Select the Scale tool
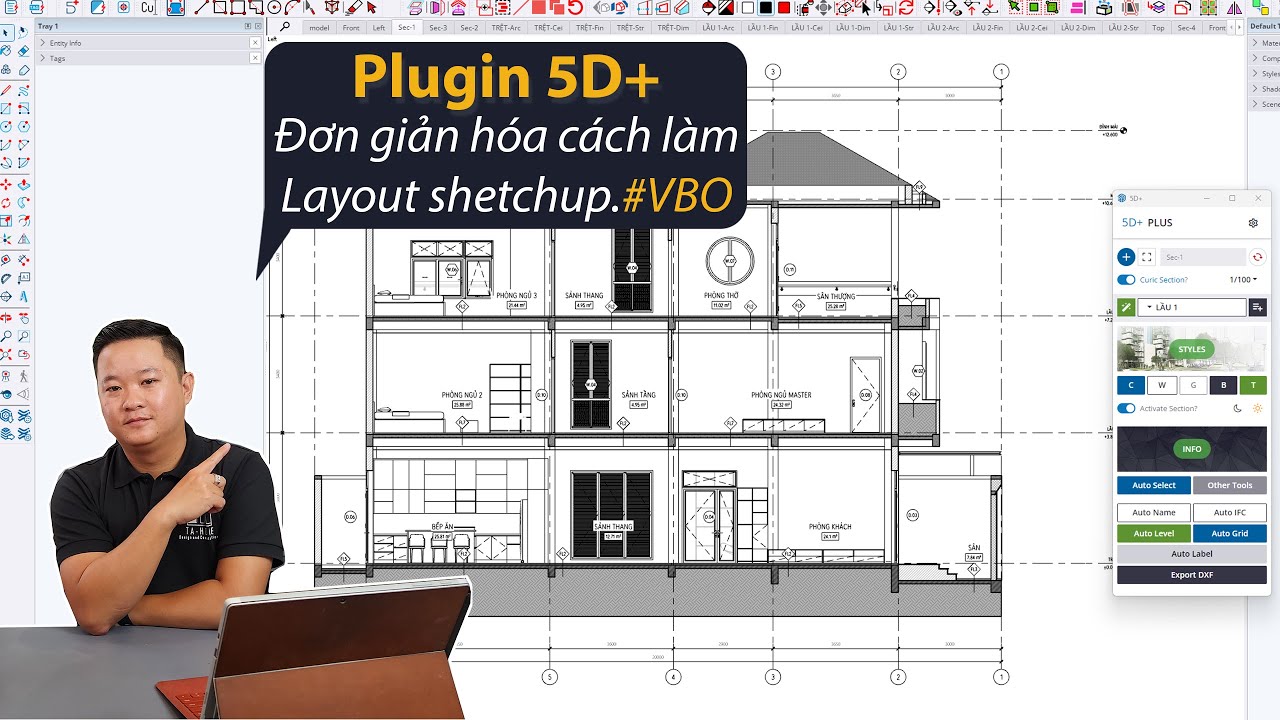The width and height of the screenshot is (1280, 720). pyautogui.click(x=6, y=221)
